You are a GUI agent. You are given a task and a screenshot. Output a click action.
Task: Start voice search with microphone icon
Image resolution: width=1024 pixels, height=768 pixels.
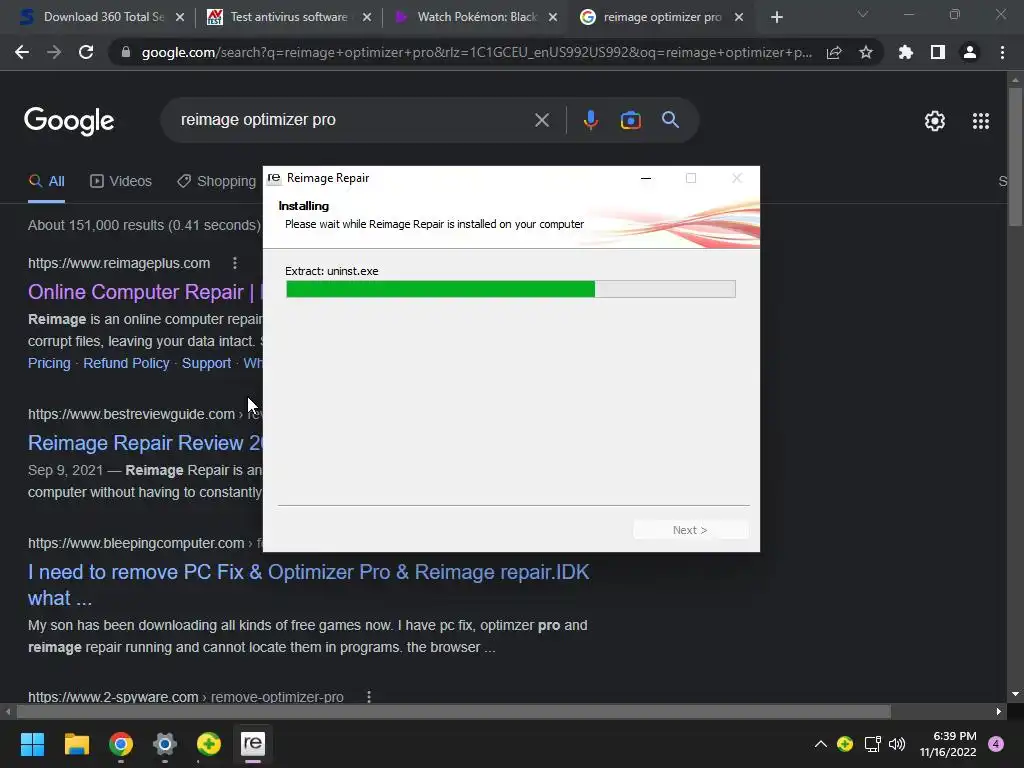coord(590,120)
